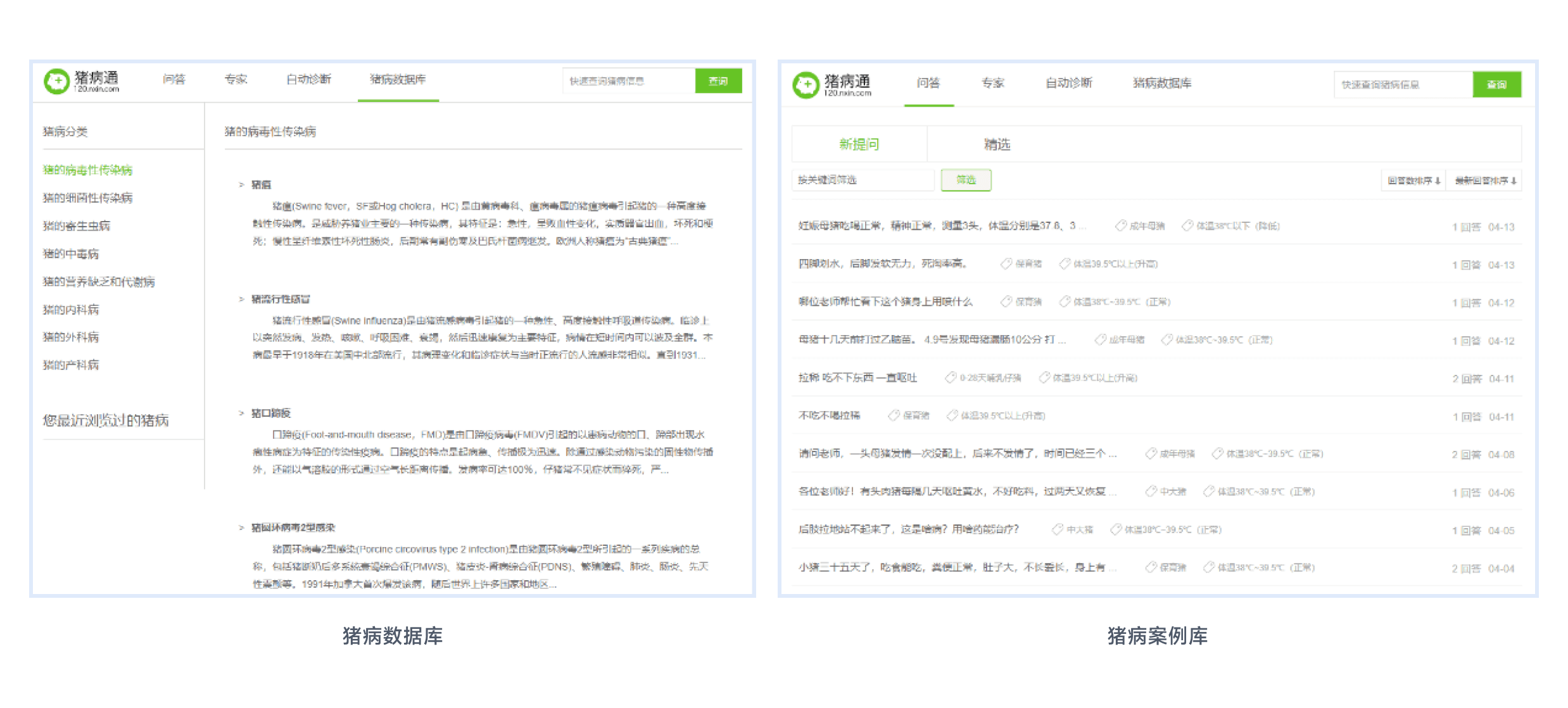The width and height of the screenshot is (1568, 708).
Task: Click green 查询 button in left window
Action: 718,81
